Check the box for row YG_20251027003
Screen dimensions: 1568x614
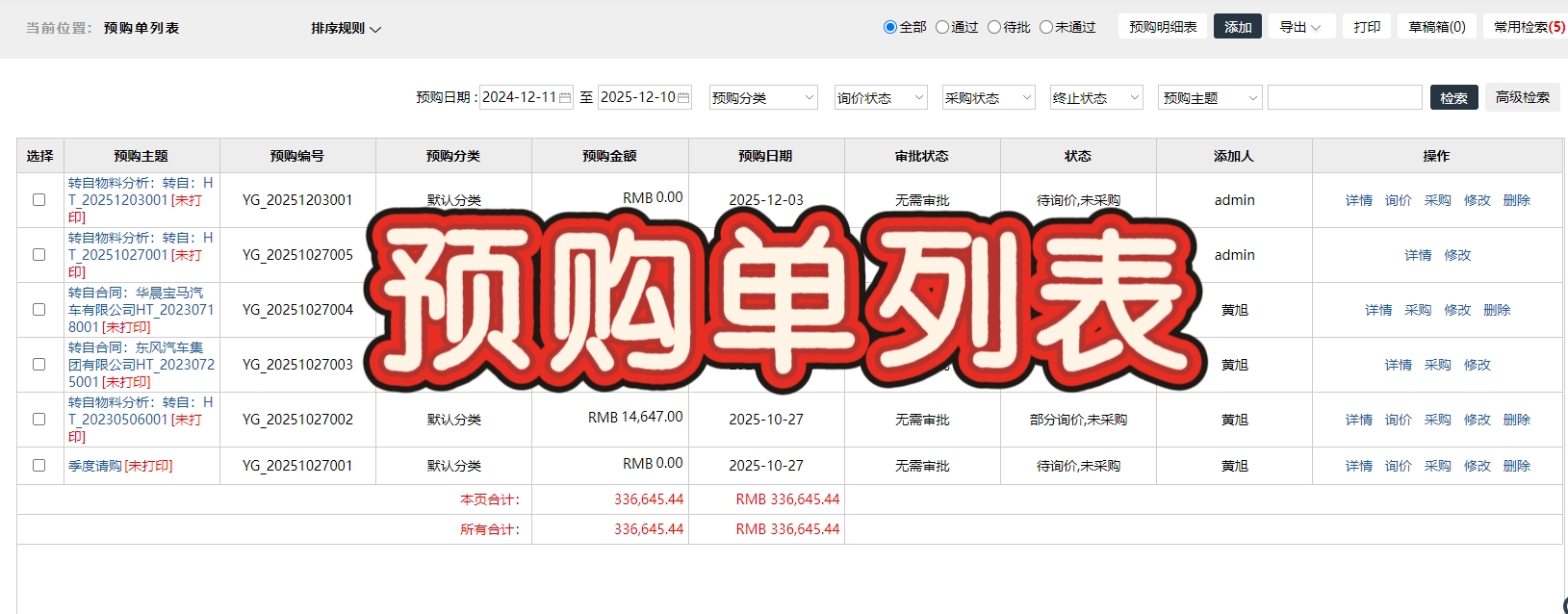pos(39,365)
